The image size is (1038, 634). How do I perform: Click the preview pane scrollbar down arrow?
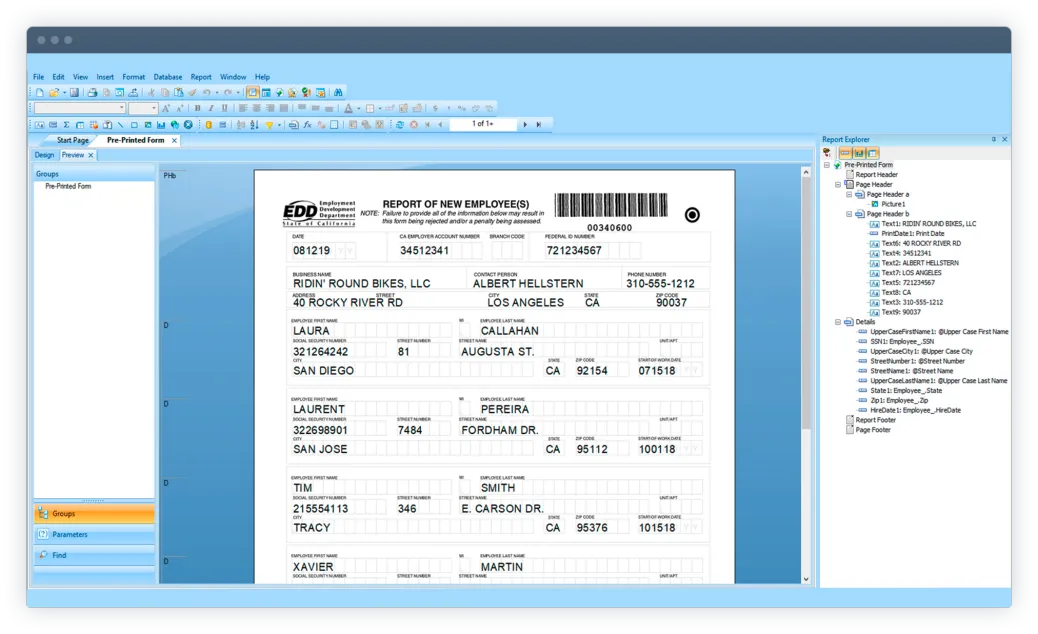[805, 578]
